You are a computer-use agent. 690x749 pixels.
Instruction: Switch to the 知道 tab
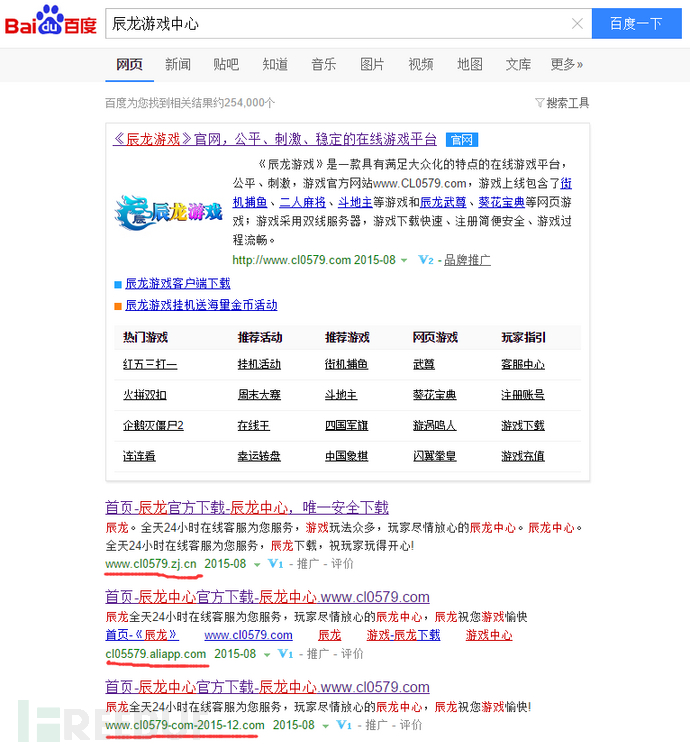(x=275, y=64)
